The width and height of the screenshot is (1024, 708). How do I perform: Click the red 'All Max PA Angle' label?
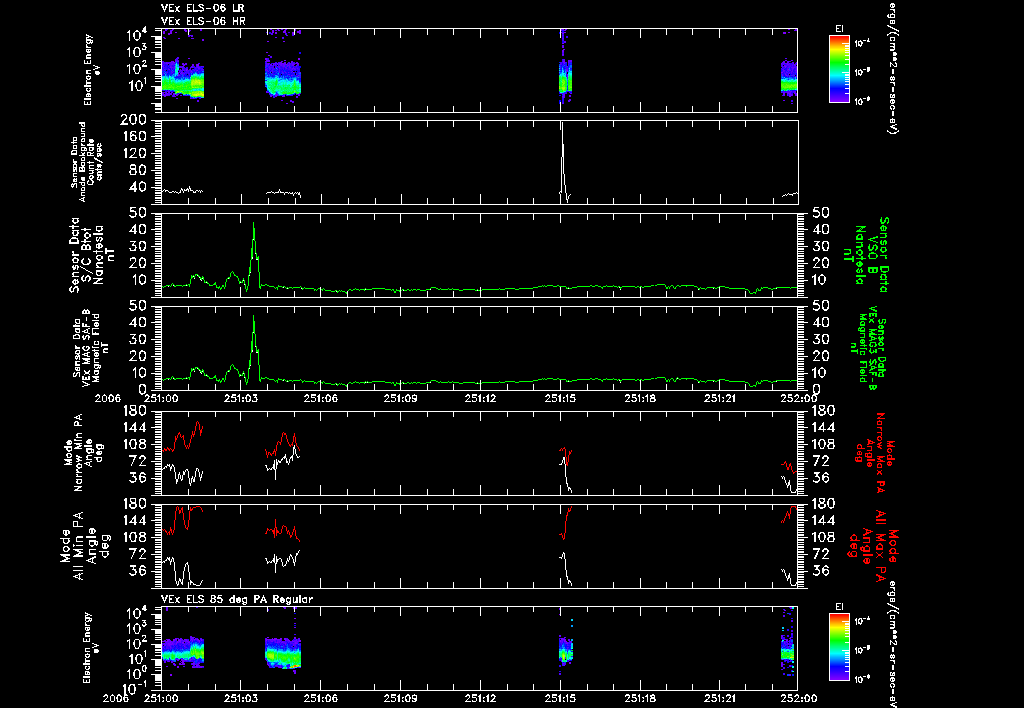[873, 545]
